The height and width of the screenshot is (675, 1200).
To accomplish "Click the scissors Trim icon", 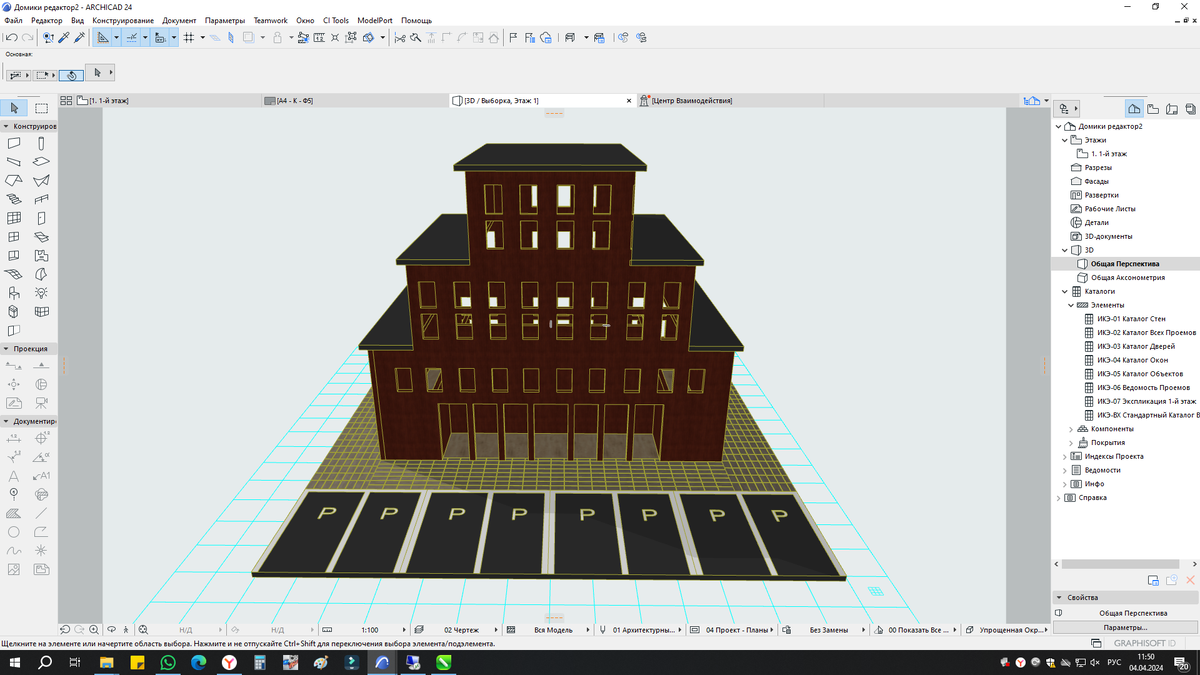I will [x=400, y=38].
